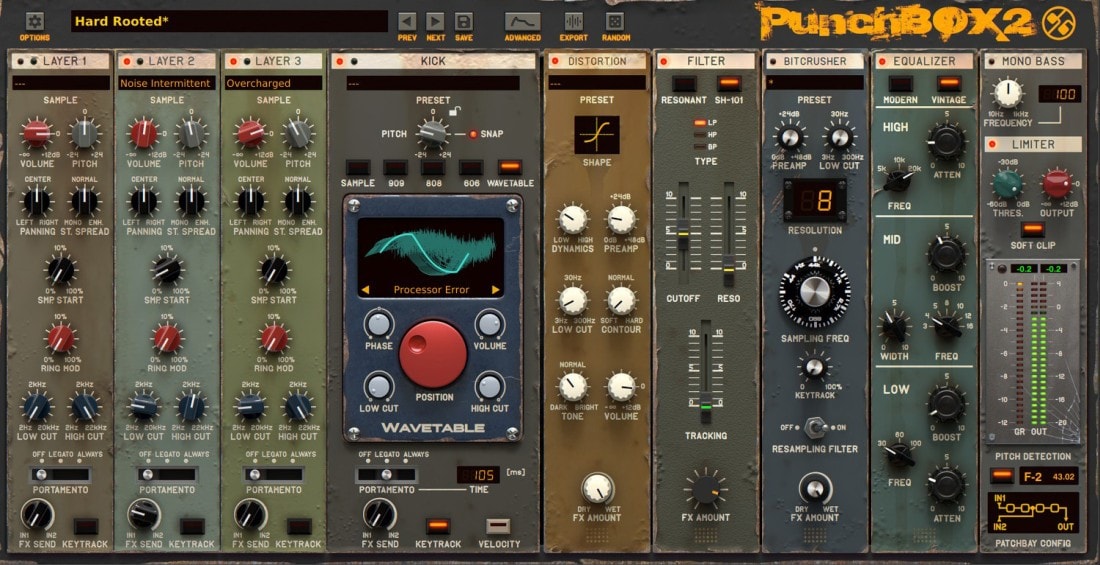The image size is (1100, 565).
Task: Open the Options gear menu
Action: 34,21
